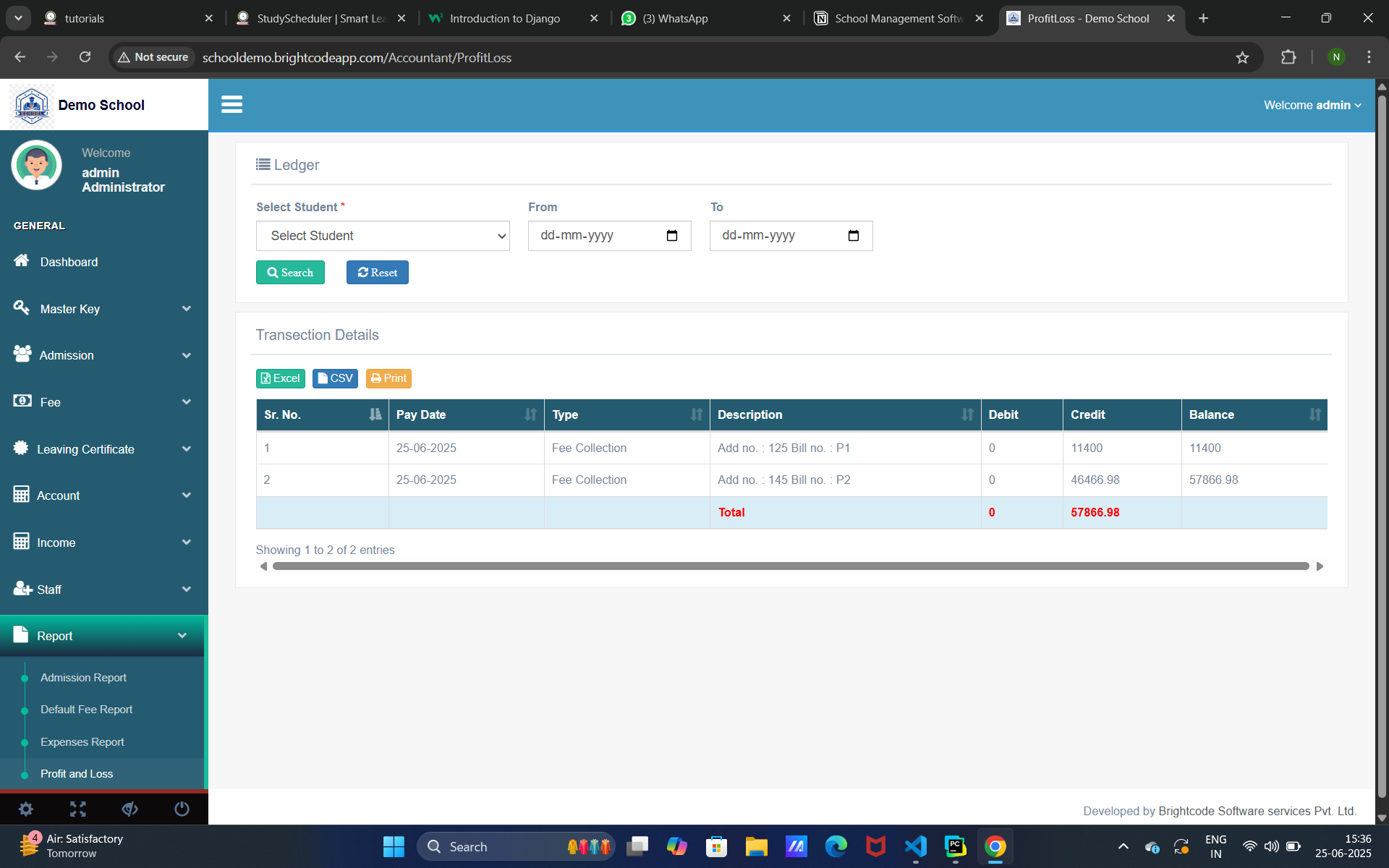Click the table horizontal scrollbar
The height and width of the screenshot is (868, 1389).
coord(791,566)
